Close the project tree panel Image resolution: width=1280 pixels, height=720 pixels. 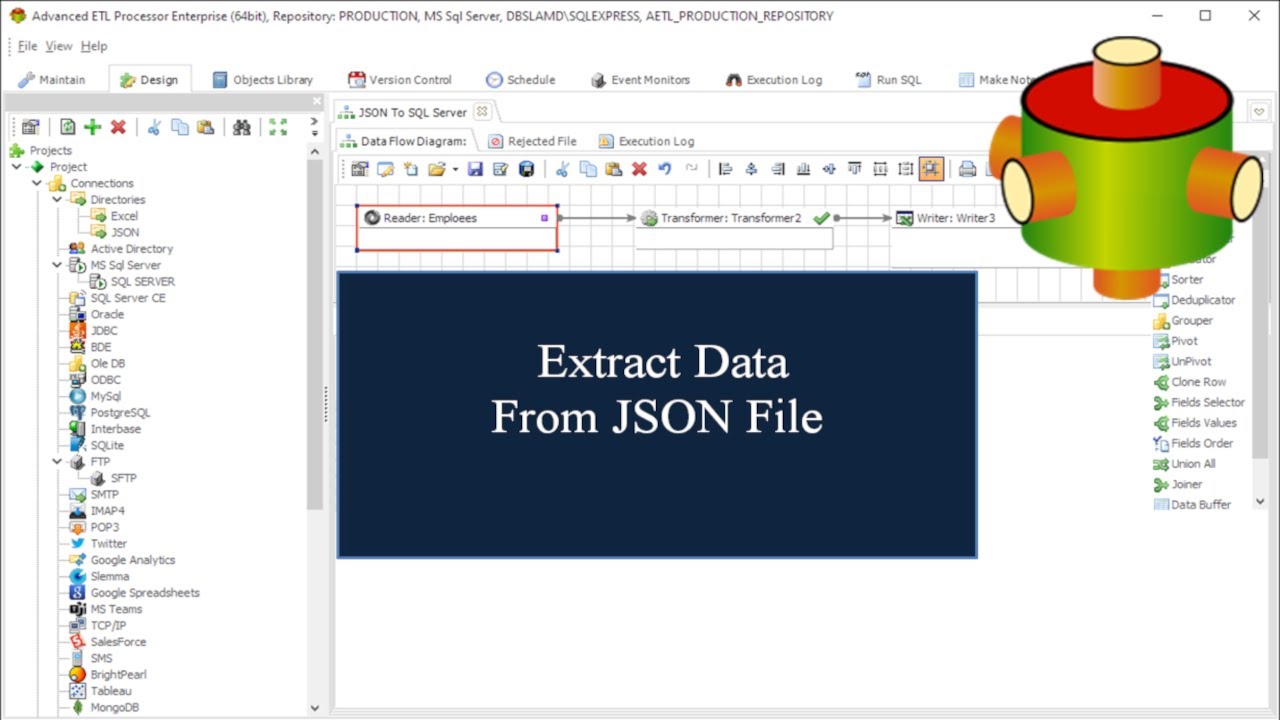coord(317,101)
